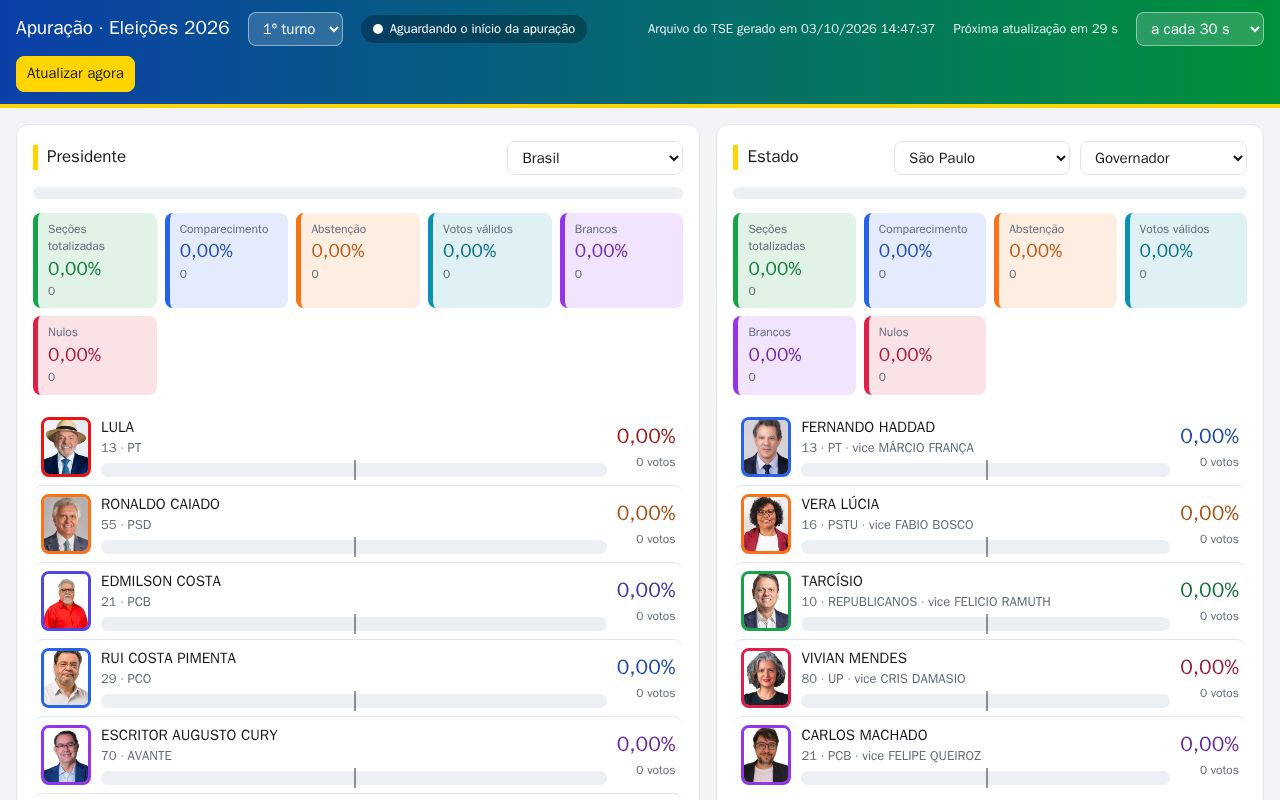The height and width of the screenshot is (800, 1280).
Task: Click the Votos válidos card in Estado panel
Action: pyautogui.click(x=1186, y=260)
